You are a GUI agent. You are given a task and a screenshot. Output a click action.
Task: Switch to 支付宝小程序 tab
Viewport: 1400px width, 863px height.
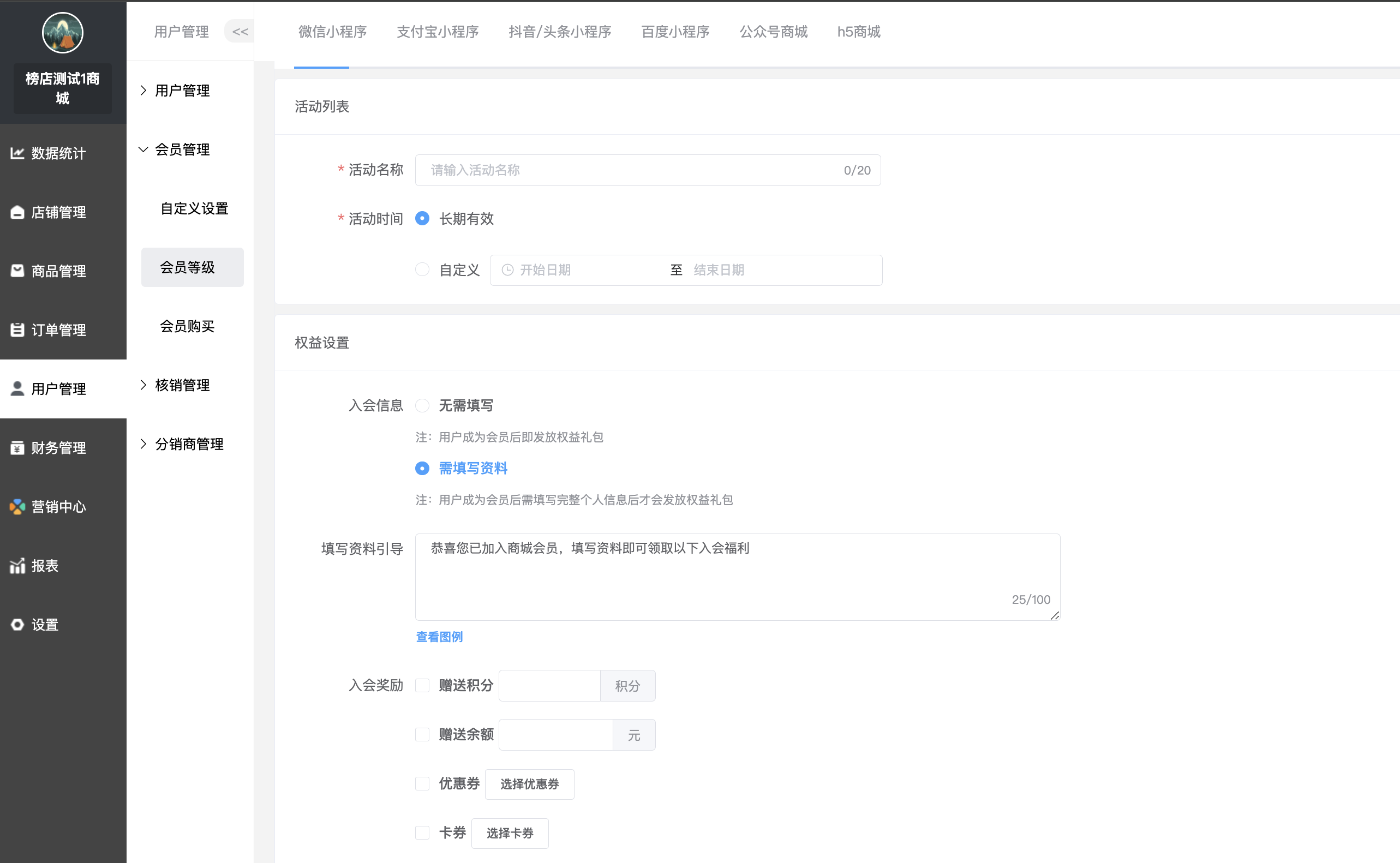click(438, 32)
